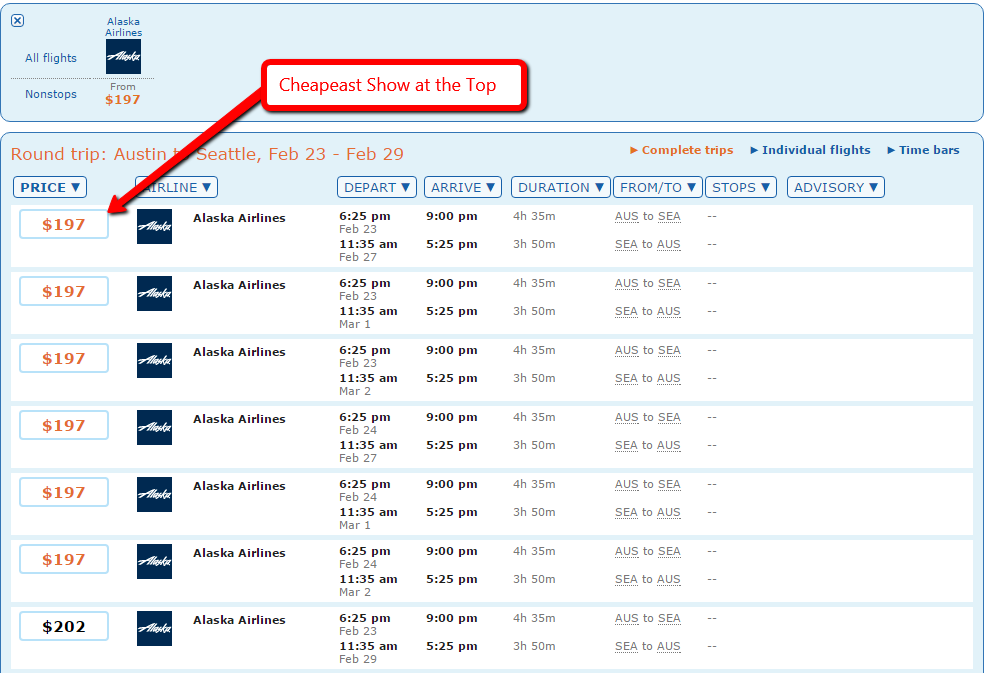Screen dimensions: 985x673
Task: Open the DEPART sort dropdown
Action: coord(377,187)
